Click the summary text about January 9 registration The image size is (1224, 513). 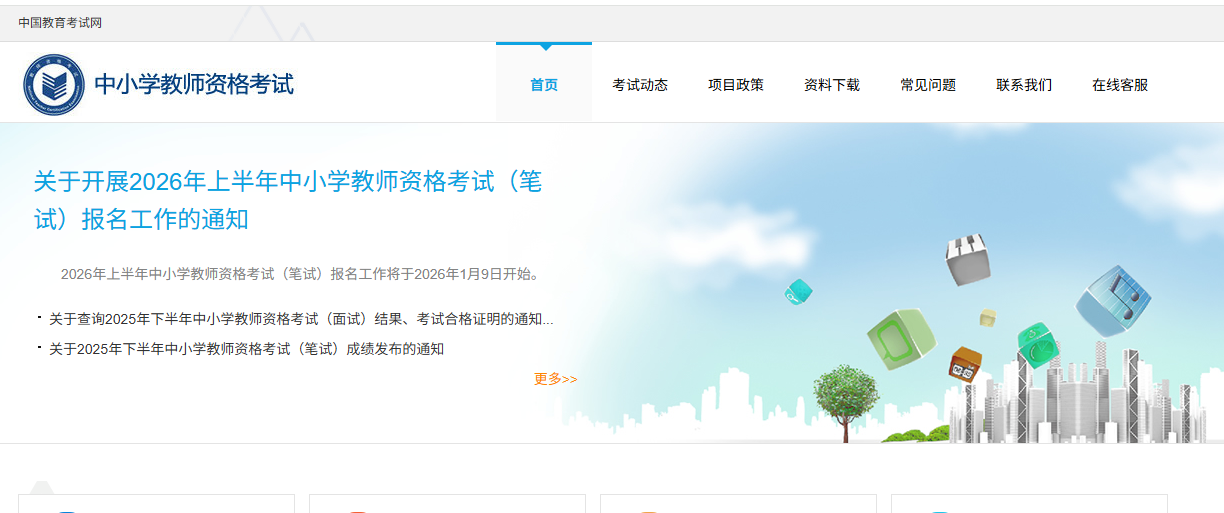[x=300, y=274]
